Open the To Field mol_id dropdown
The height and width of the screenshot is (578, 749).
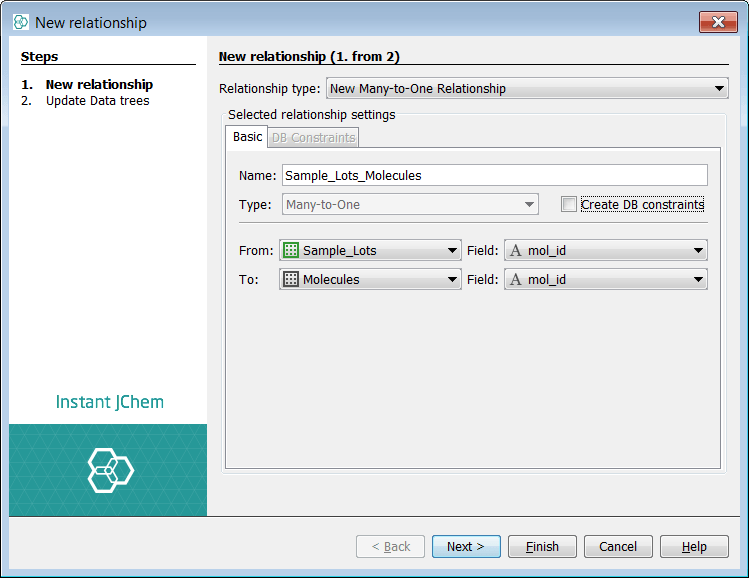pos(698,280)
